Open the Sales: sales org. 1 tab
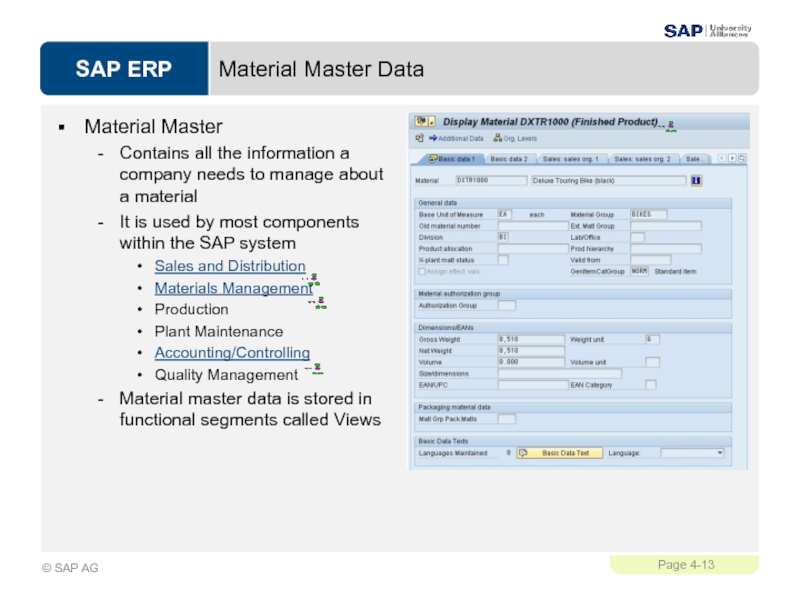This screenshot has width=800, height=600. [x=570, y=159]
